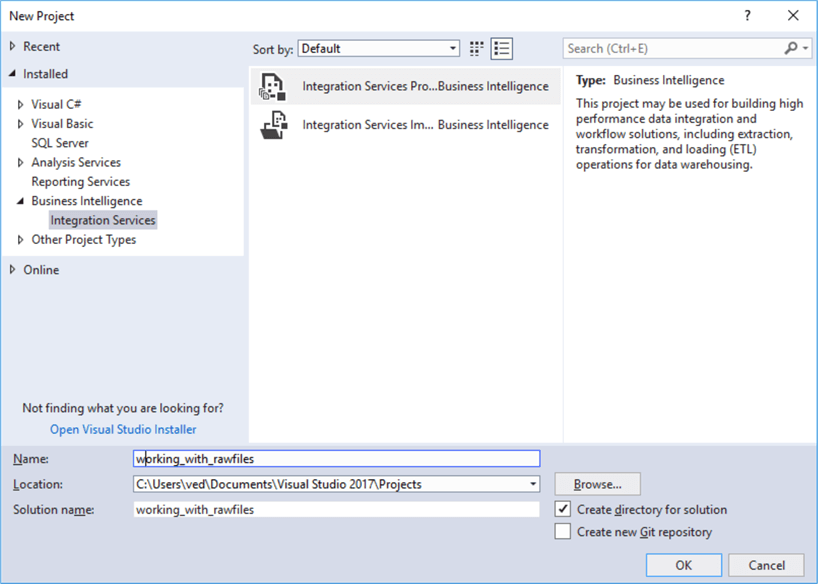Select Other Project Types tree item

(x=84, y=240)
